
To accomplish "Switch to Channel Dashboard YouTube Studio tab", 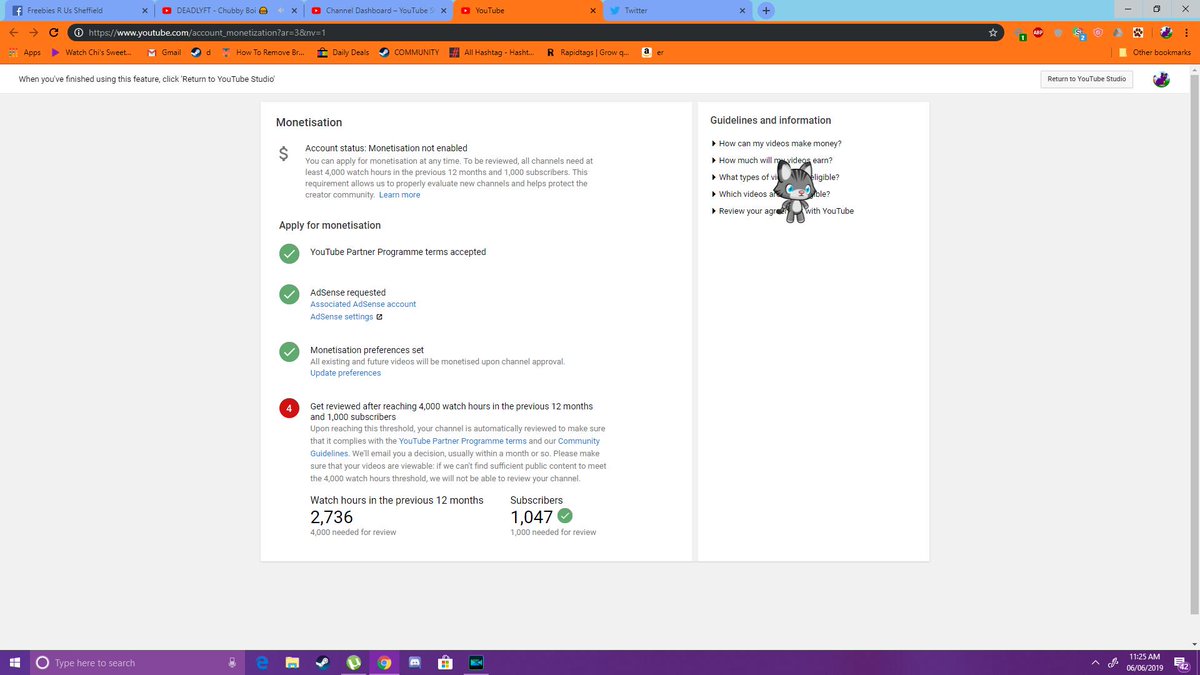I will coord(378,10).
